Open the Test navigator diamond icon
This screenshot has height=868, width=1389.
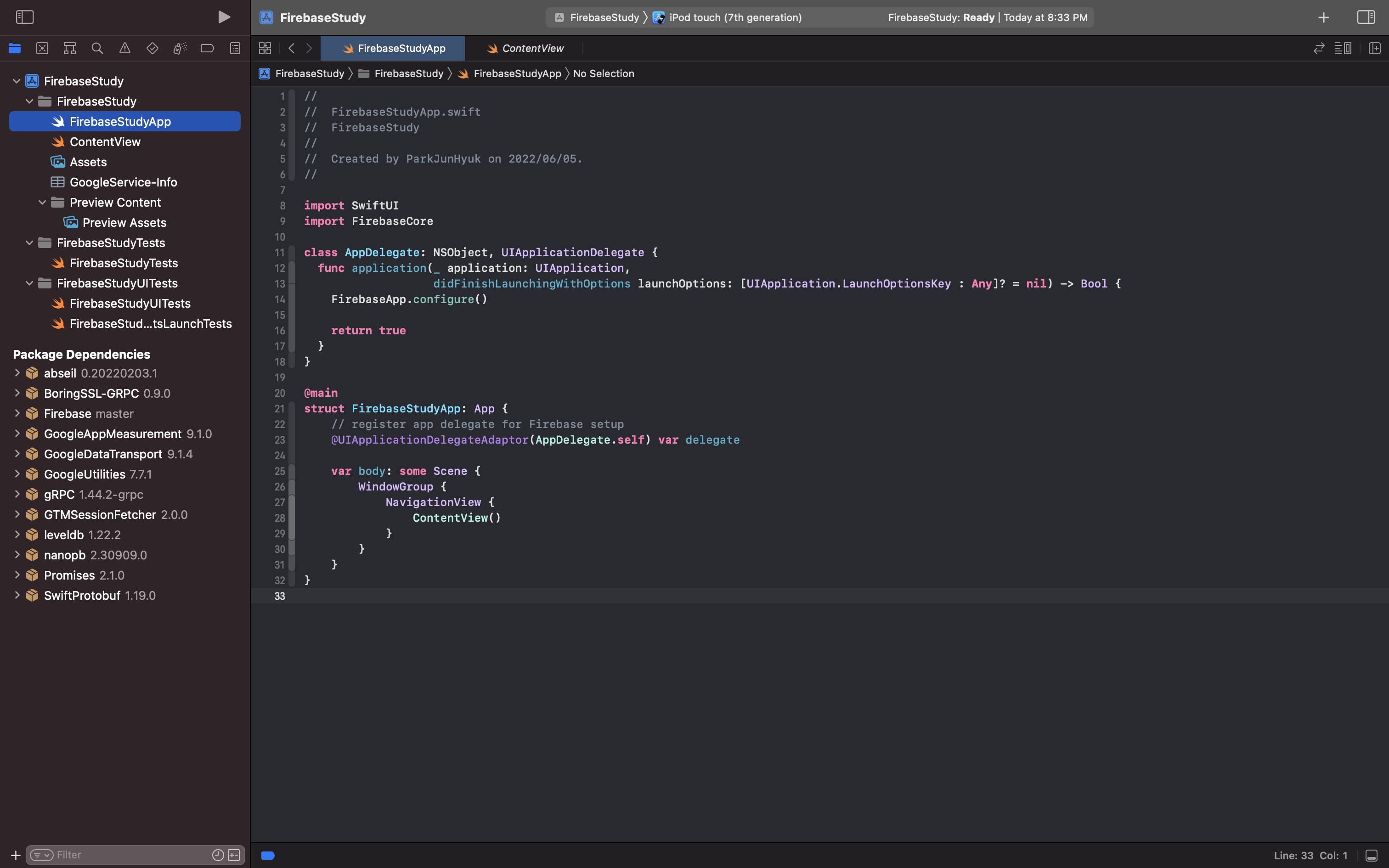tap(152, 48)
